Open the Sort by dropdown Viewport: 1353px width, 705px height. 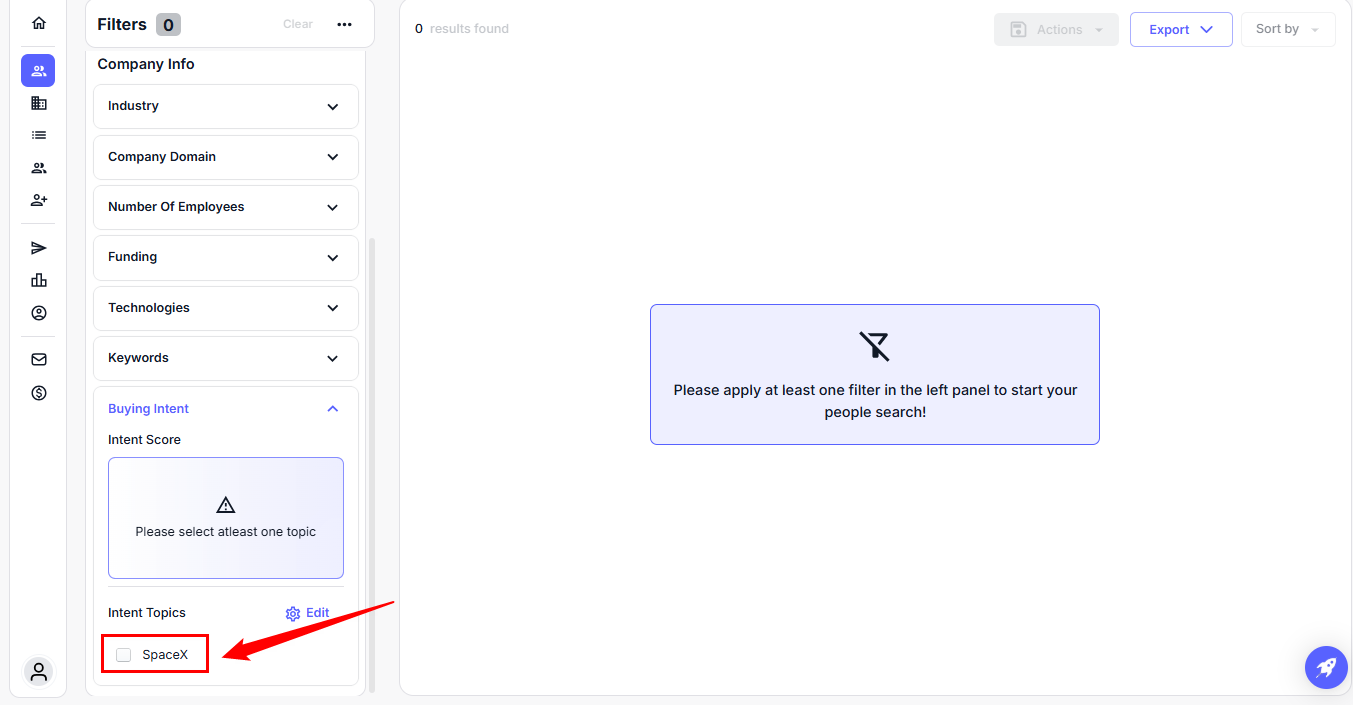(1288, 30)
